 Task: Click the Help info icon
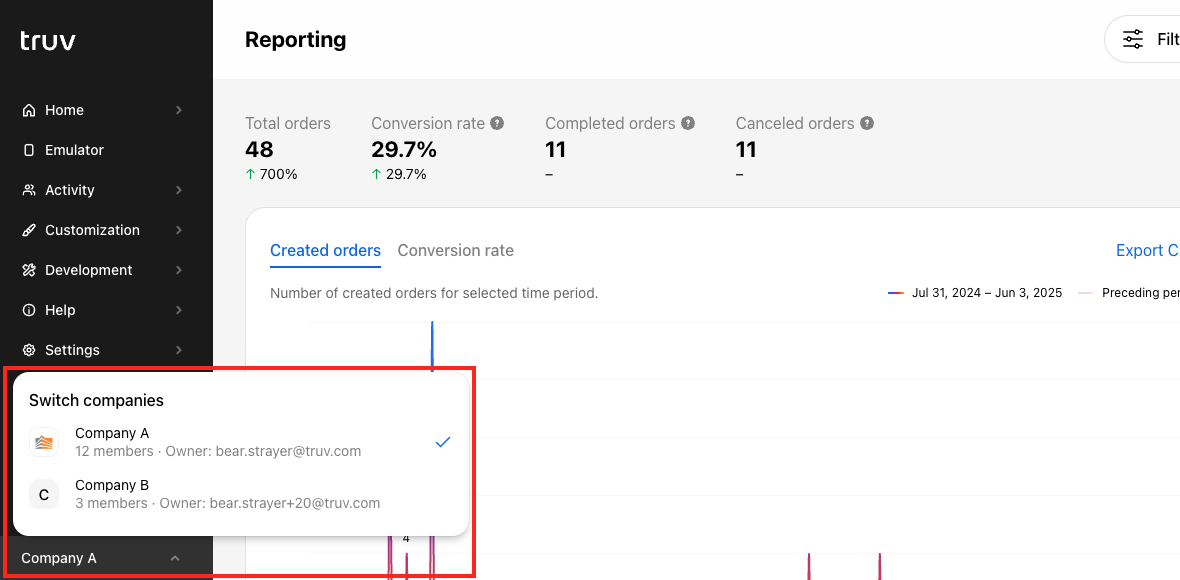coord(29,310)
